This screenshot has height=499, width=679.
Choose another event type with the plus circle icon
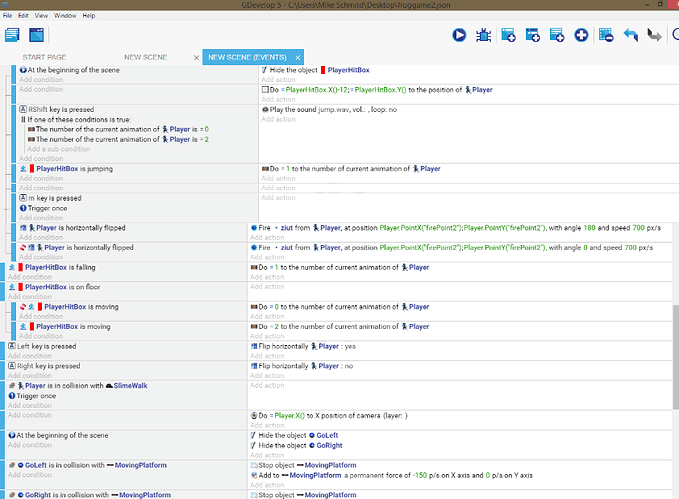581,35
